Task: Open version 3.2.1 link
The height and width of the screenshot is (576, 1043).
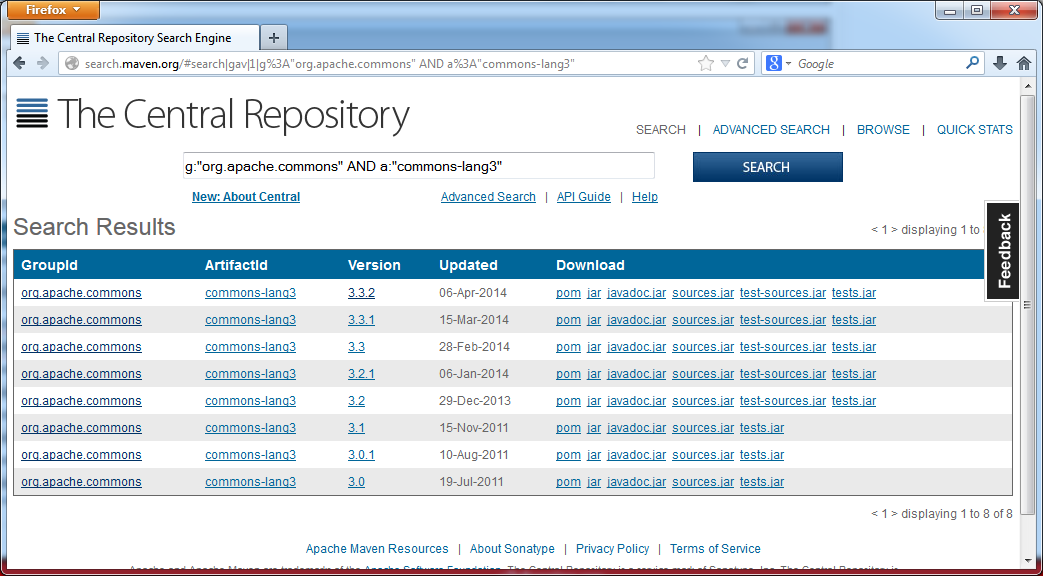Action: click(361, 374)
